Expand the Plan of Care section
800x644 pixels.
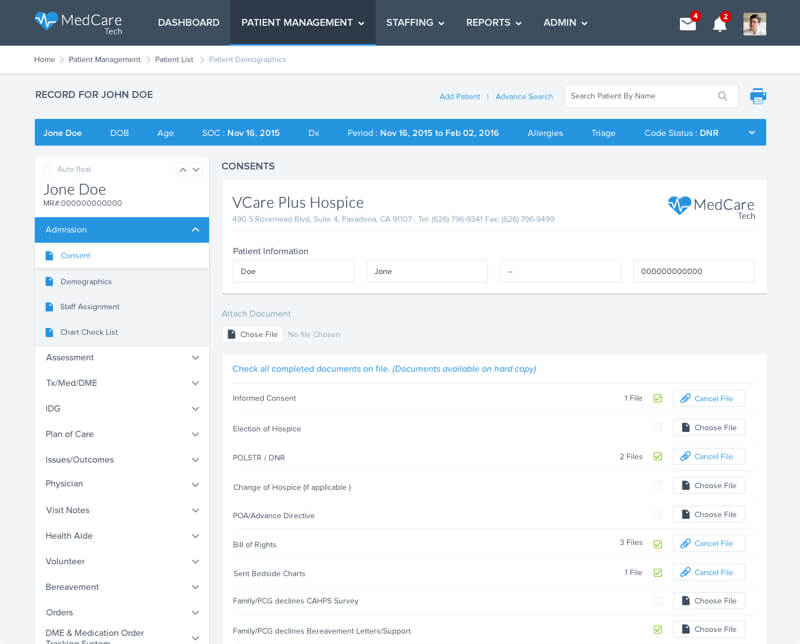point(122,434)
